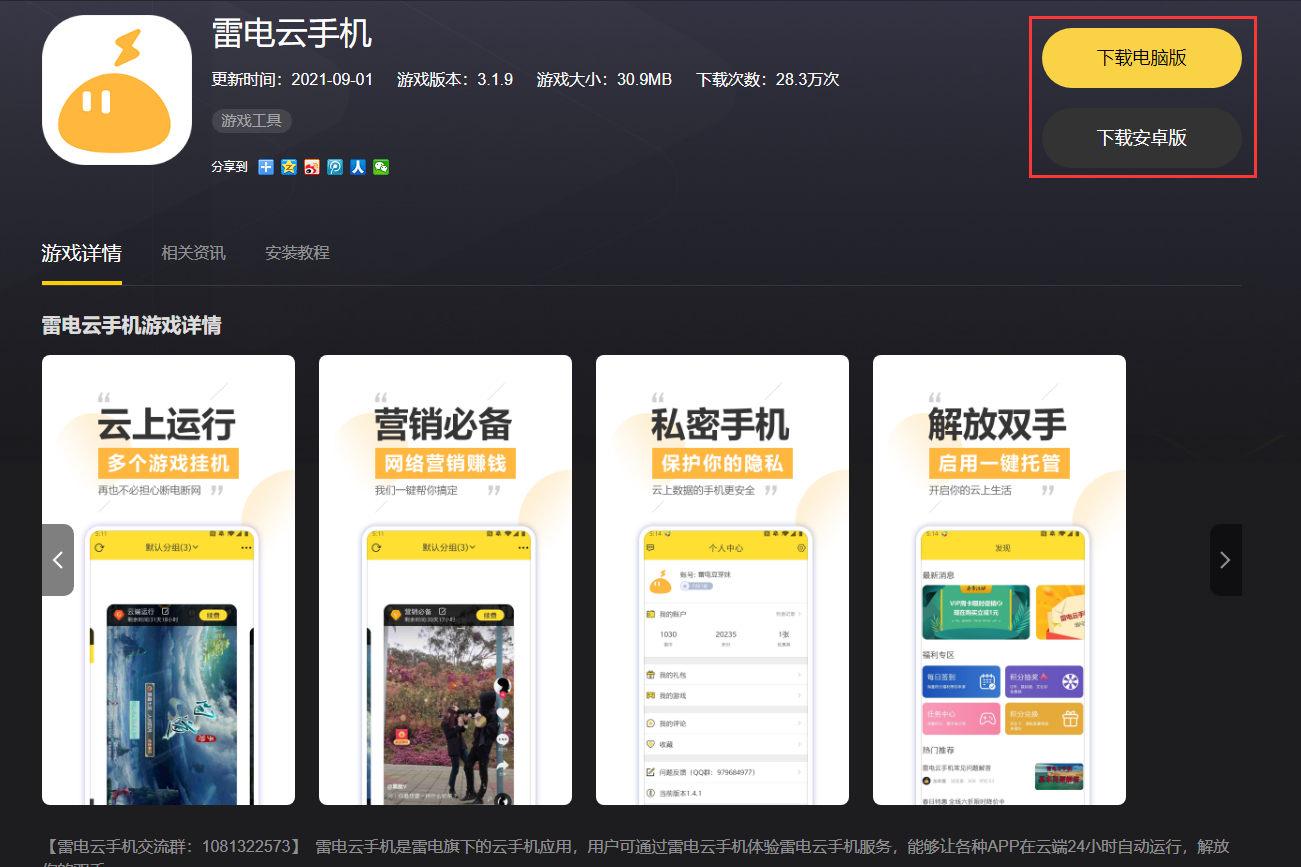Click the Pinterest-style P share icon

click(x=335, y=167)
